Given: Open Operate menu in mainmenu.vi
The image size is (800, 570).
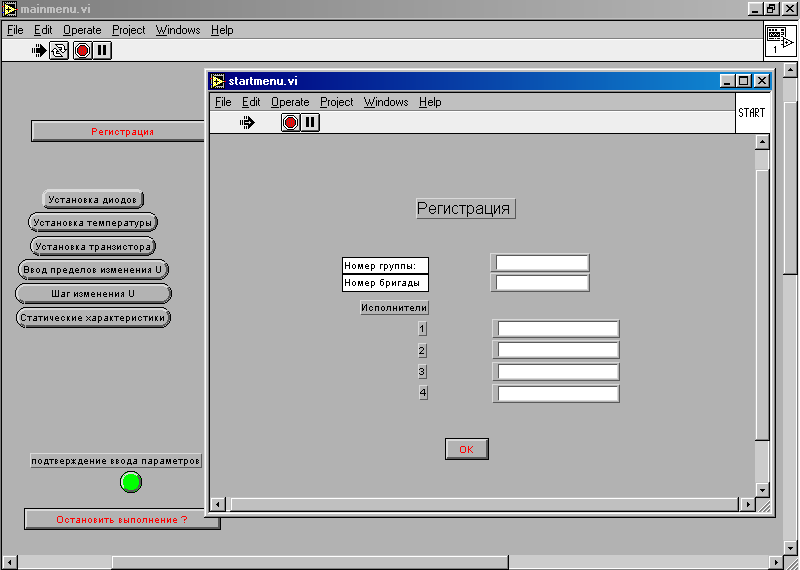Looking at the screenshot, I should 82,30.
